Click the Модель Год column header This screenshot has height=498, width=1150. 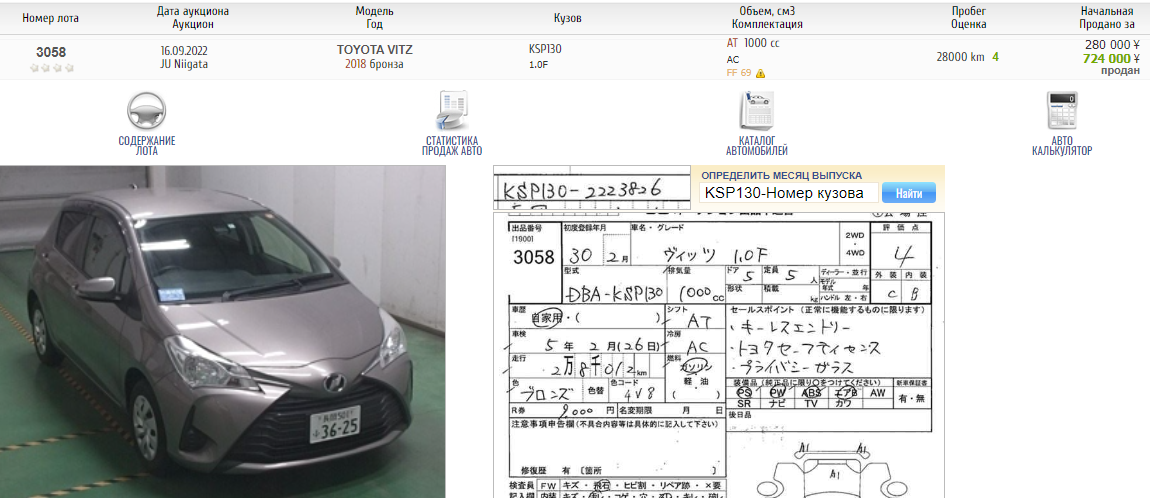(375, 18)
